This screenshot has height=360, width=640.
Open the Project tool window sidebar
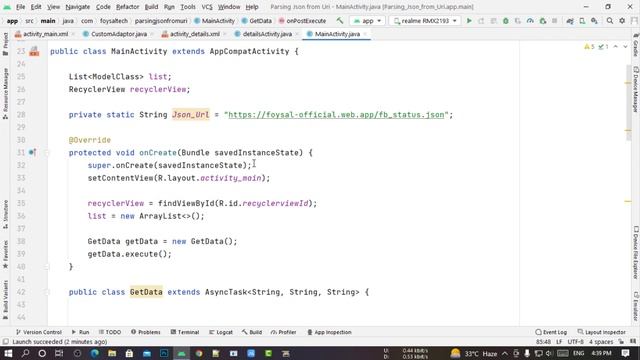(x=5, y=44)
